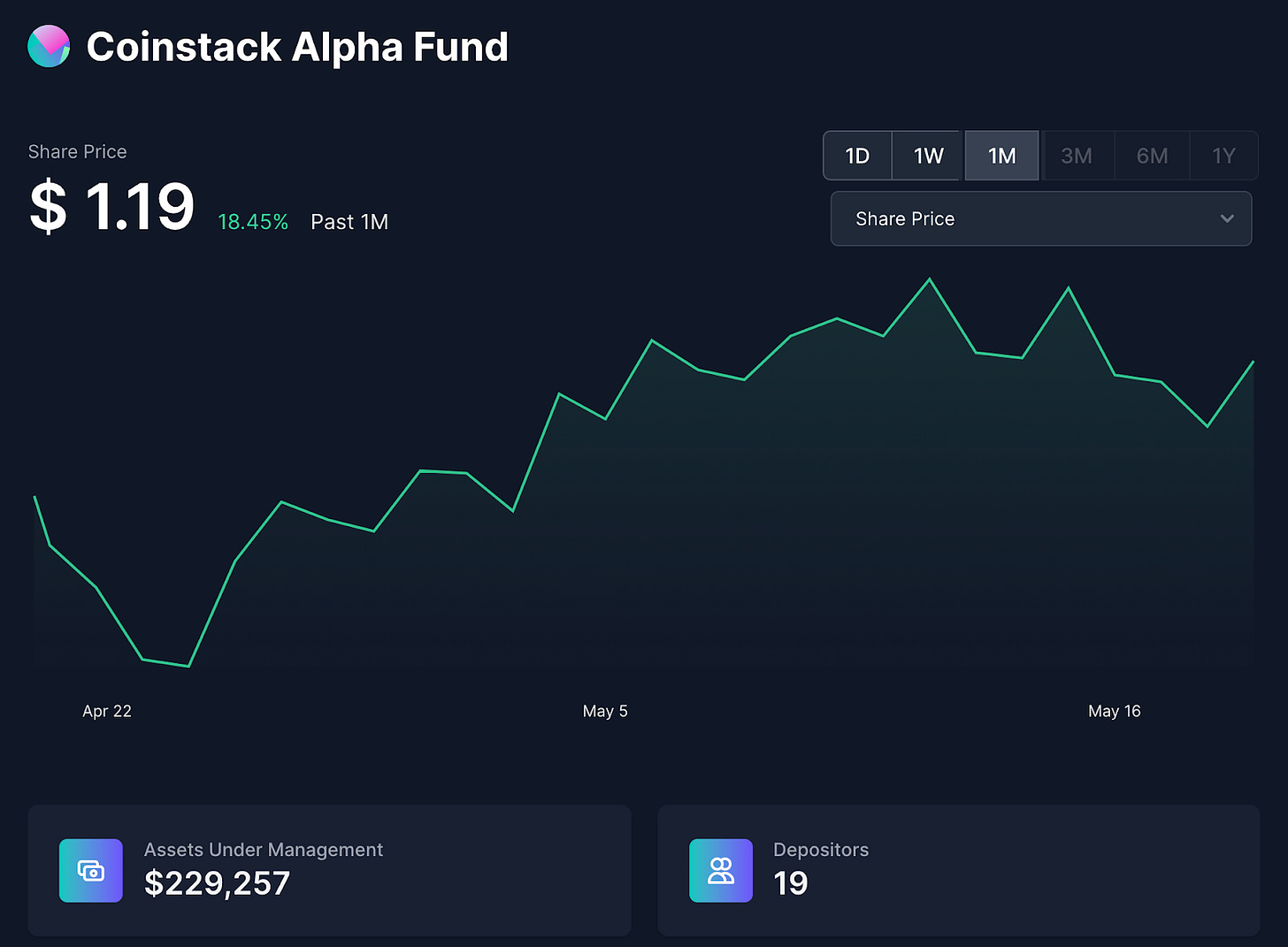Click the Share Price heading label
The width and height of the screenshot is (1288, 947).
click(x=77, y=152)
